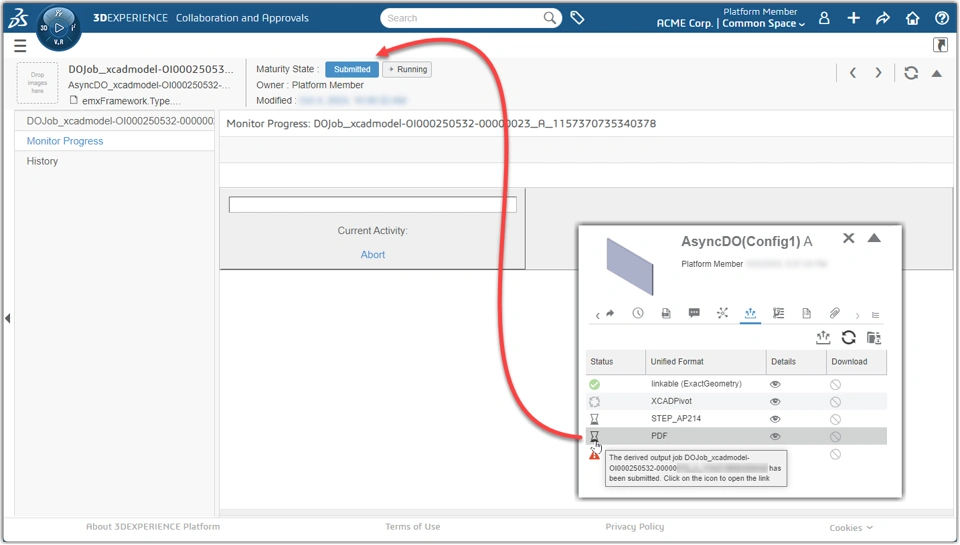Screen dimensions: 960x545
Task: Click the panel pin icon at top right
Action: [x=940, y=45]
